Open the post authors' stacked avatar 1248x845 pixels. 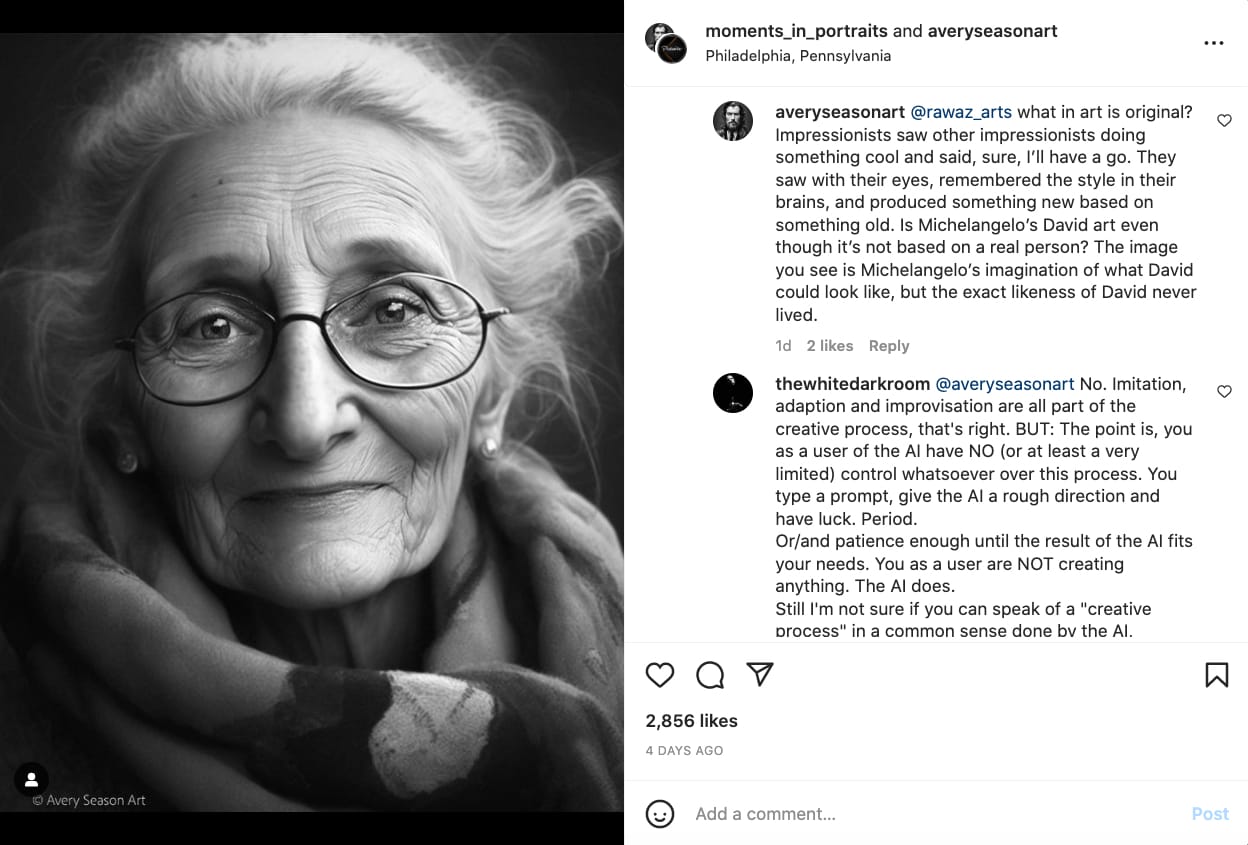pyautogui.click(x=666, y=43)
